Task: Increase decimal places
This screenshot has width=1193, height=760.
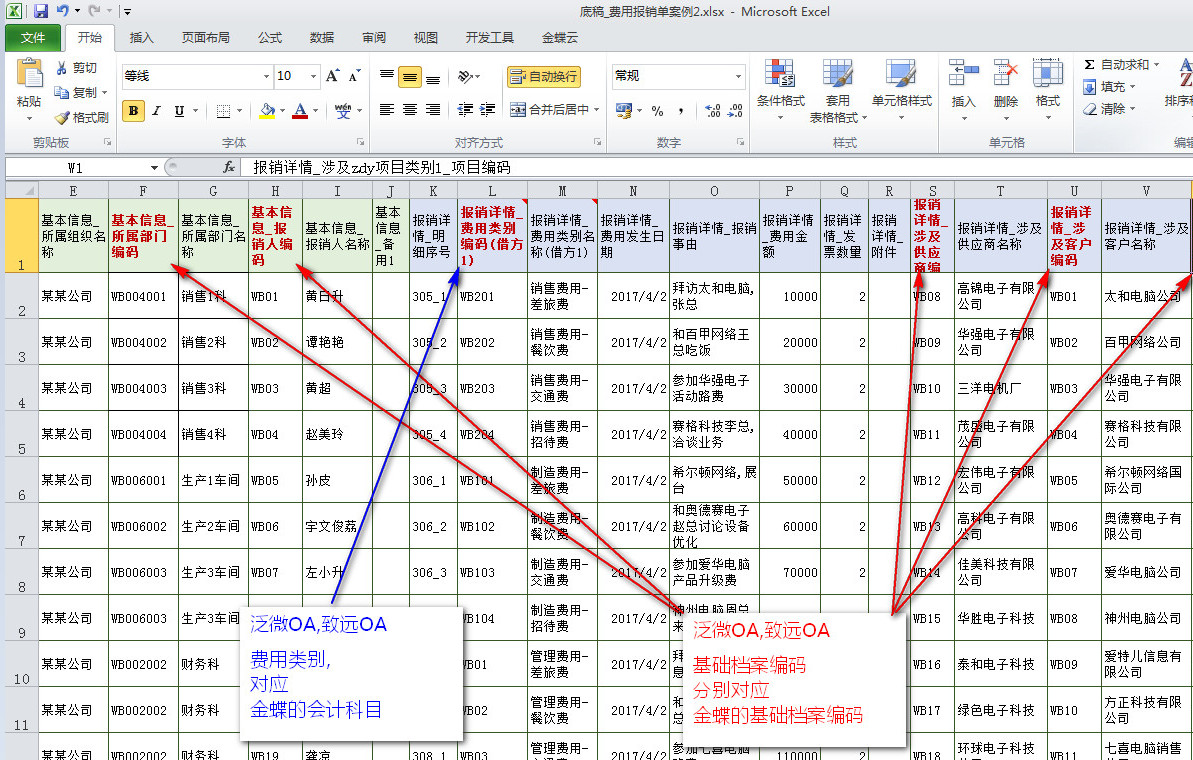Action: tap(713, 111)
